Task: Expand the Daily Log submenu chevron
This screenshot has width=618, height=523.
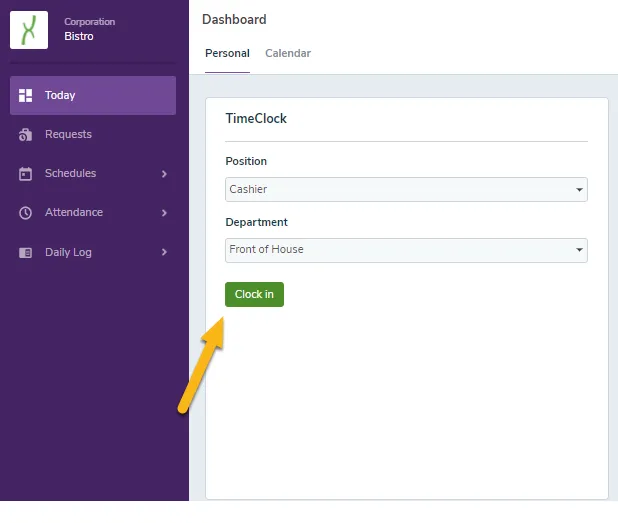Action: 164,252
